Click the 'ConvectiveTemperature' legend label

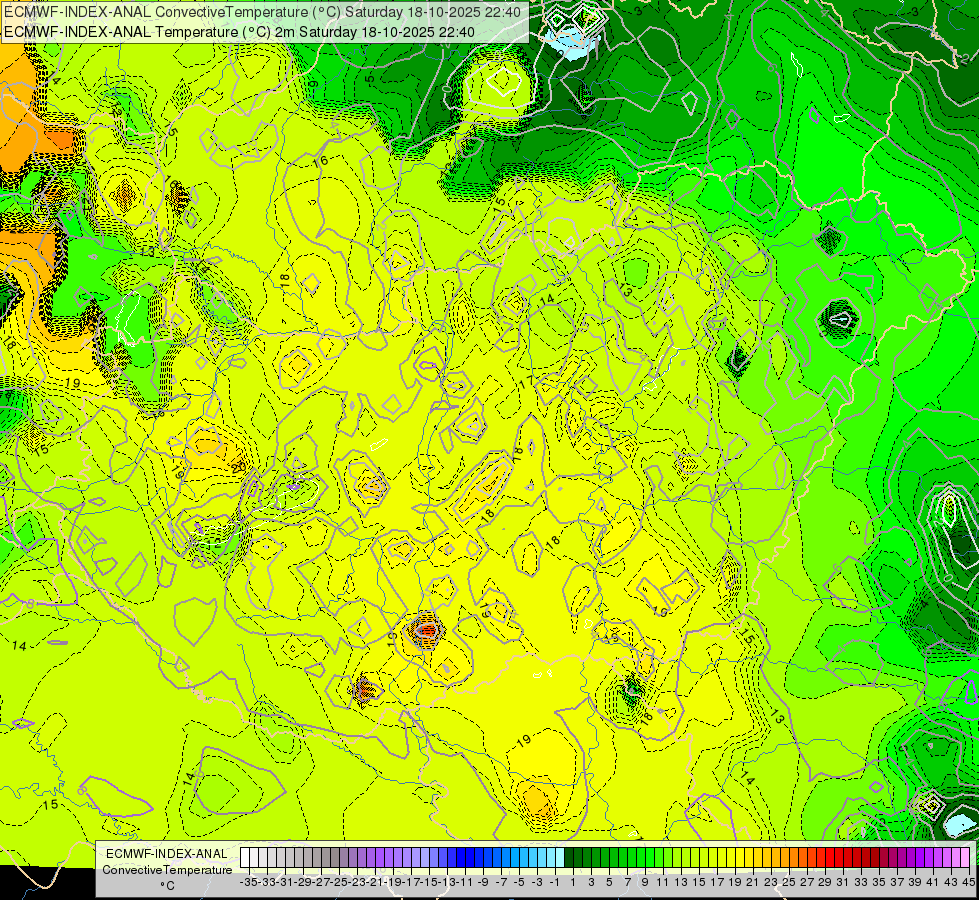click(x=167, y=870)
